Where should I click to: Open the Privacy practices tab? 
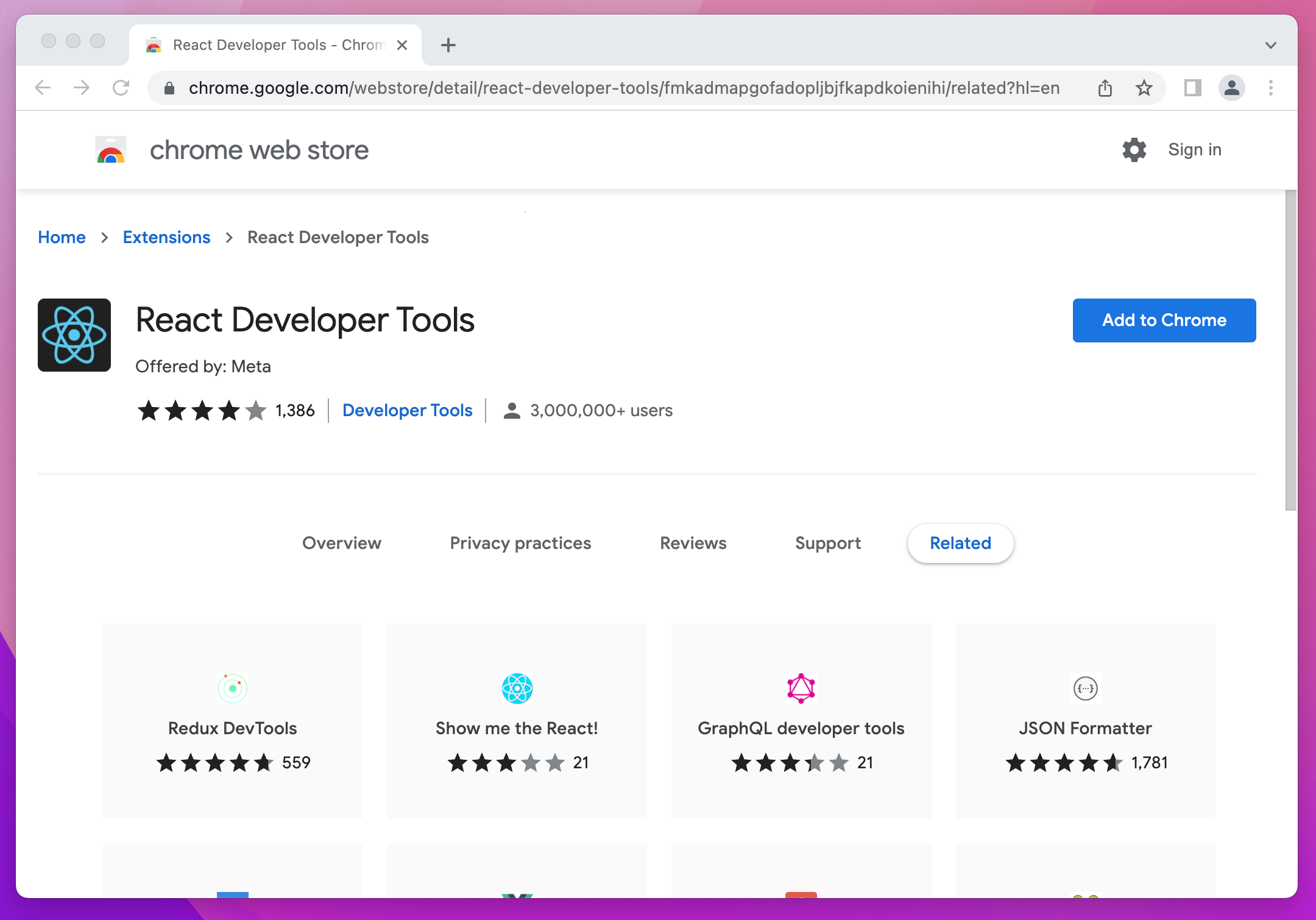[x=520, y=543]
